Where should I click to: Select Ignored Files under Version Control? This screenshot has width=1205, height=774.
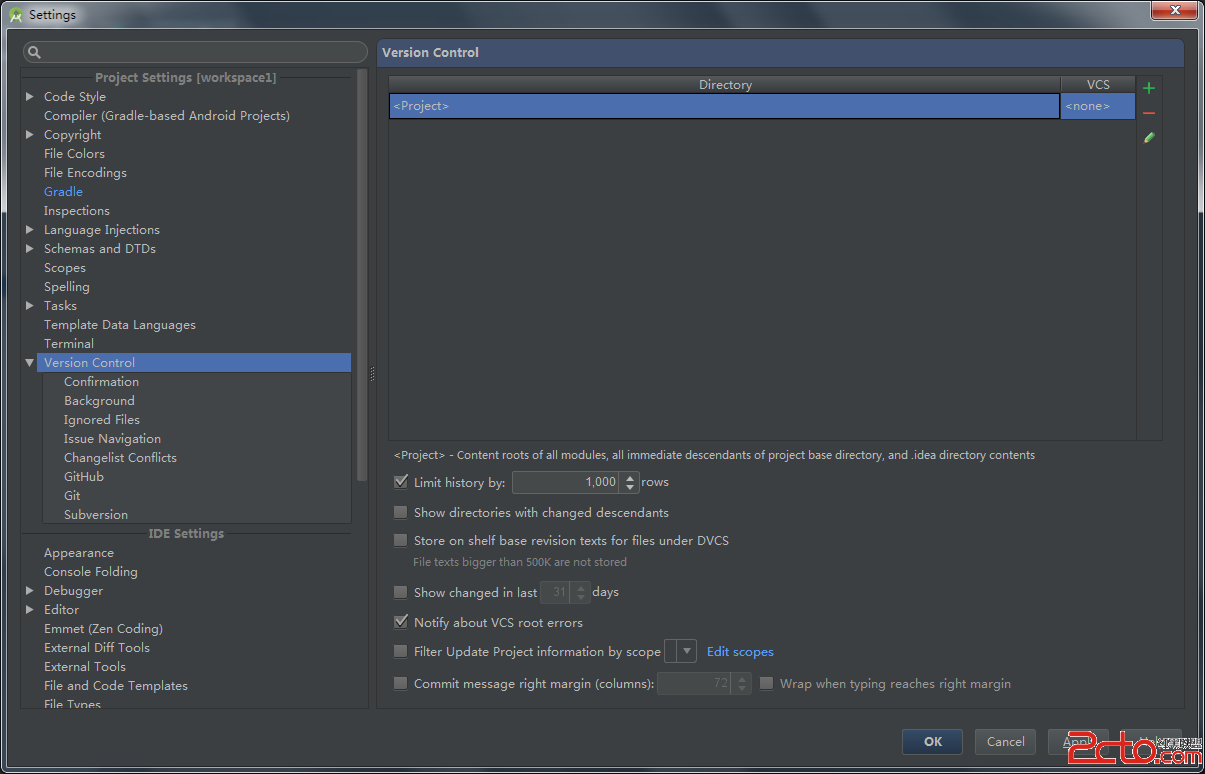click(x=102, y=420)
